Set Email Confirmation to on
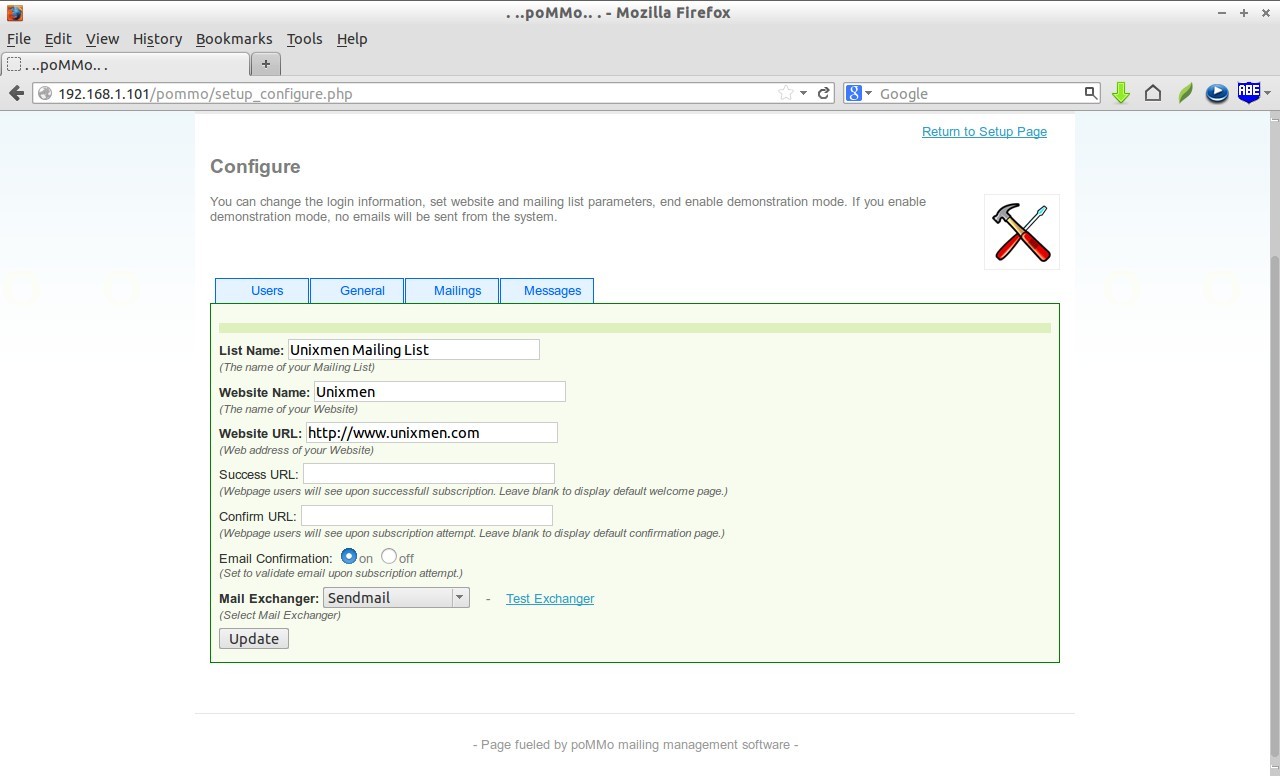 click(x=349, y=556)
